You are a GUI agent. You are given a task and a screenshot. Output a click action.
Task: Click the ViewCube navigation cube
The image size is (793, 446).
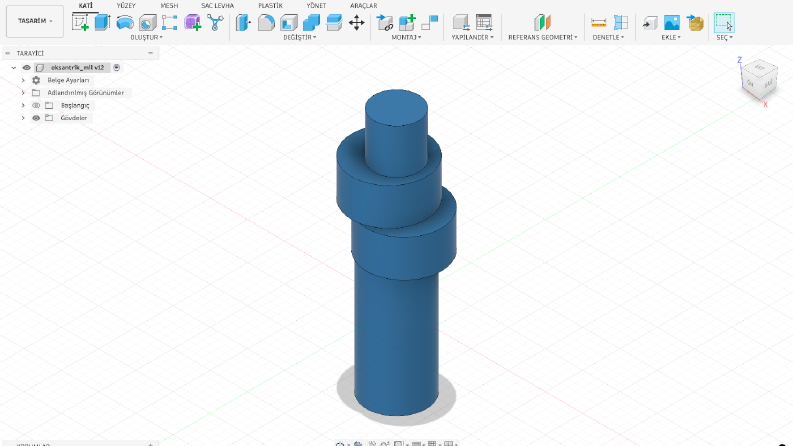(759, 78)
